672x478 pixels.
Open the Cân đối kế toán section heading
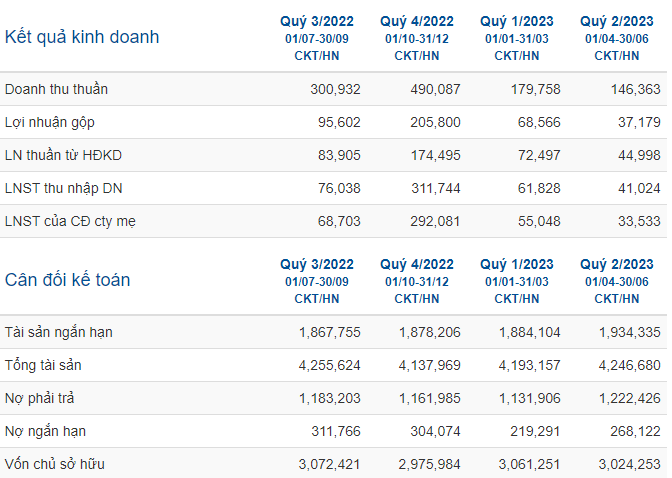[x=67, y=280]
